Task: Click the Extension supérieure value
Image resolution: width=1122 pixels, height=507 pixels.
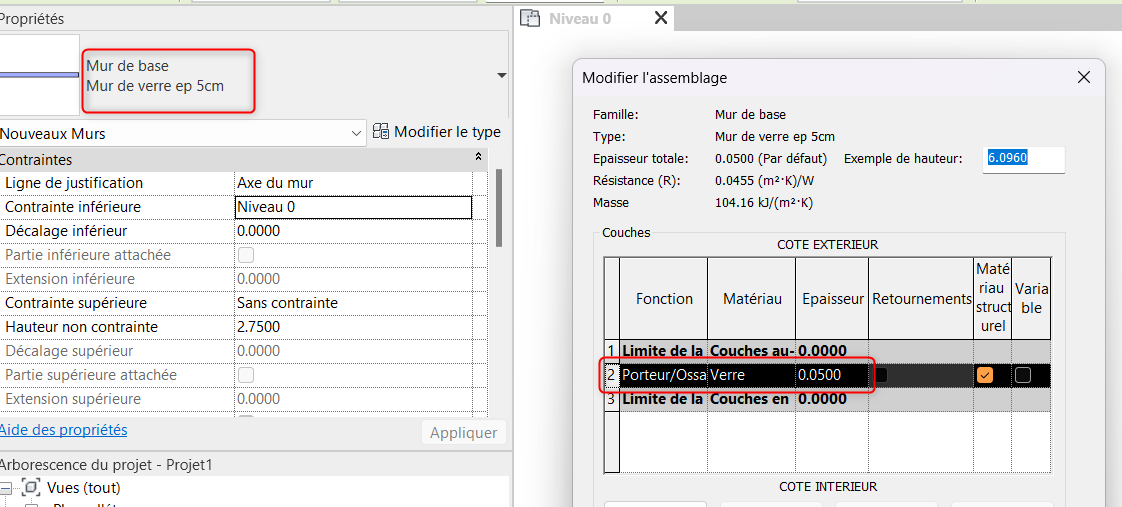Action: click(353, 399)
